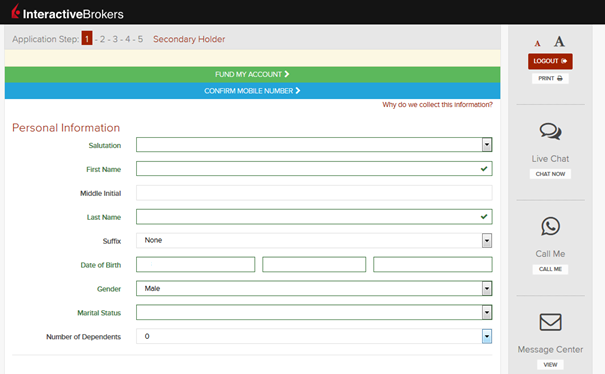This screenshot has width=605, height=374.
Task: Go to application step 2
Action: (x=103, y=39)
